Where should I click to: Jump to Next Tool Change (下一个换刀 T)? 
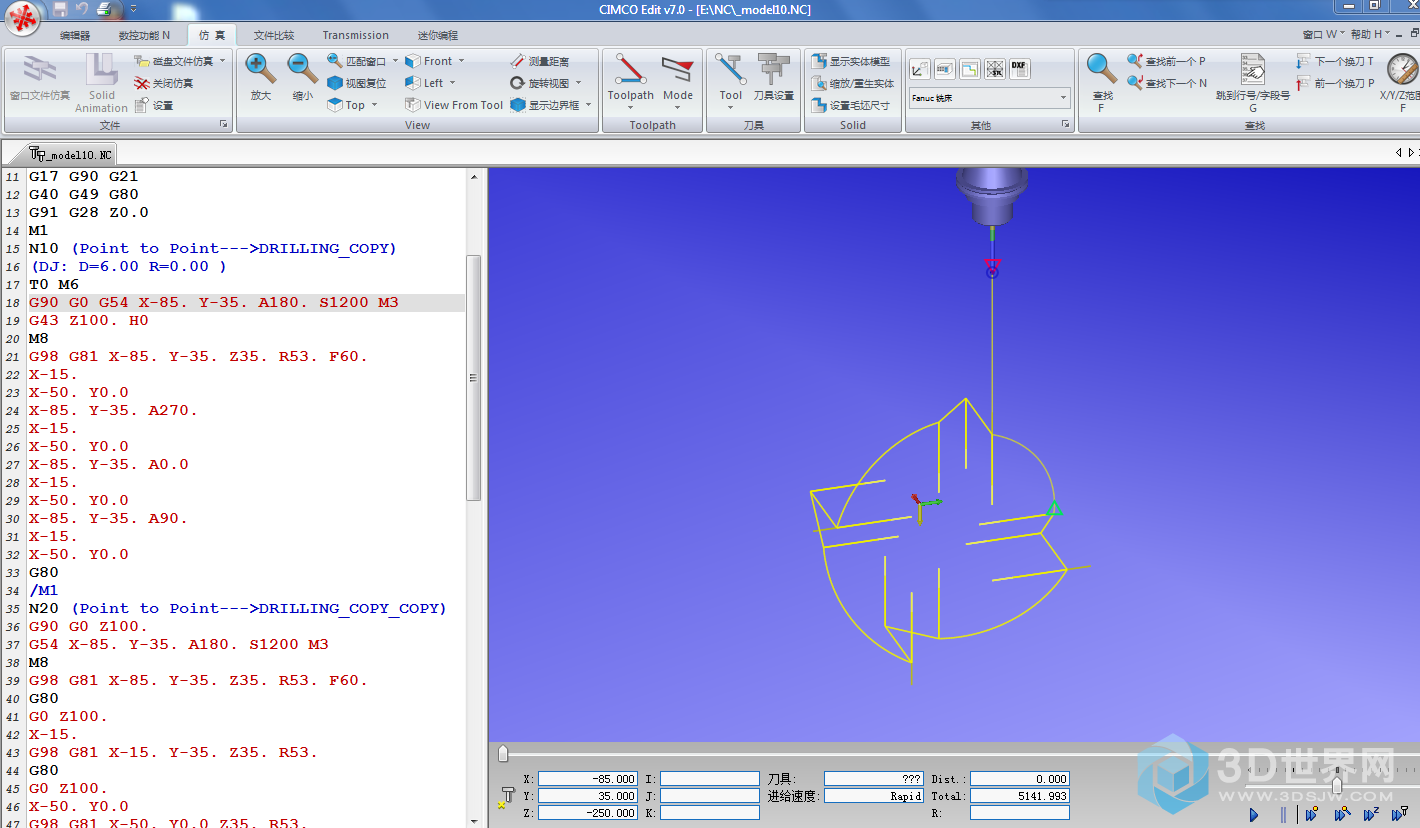[x=1335, y=61]
